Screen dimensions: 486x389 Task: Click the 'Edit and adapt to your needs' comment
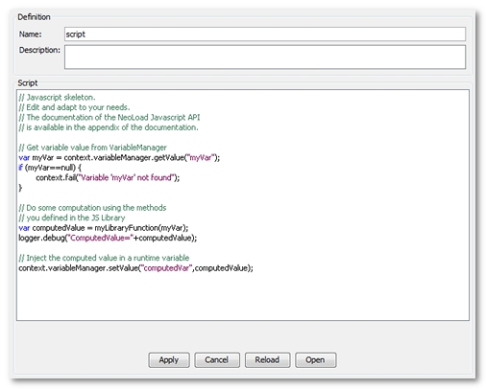pyautogui.click(x=74, y=107)
